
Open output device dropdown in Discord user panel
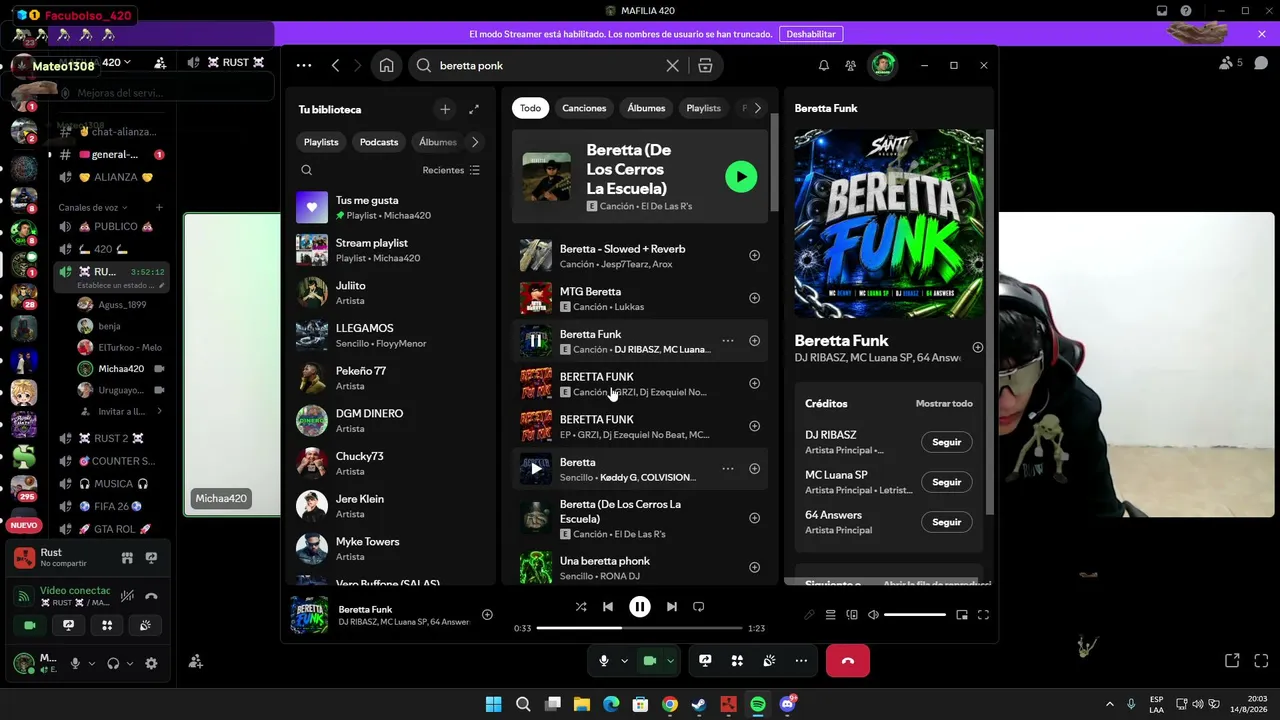click(x=130, y=663)
